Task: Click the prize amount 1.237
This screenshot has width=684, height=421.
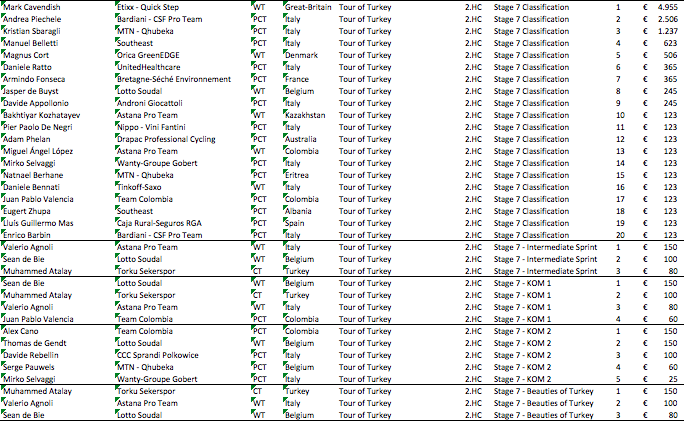Action: point(667,31)
